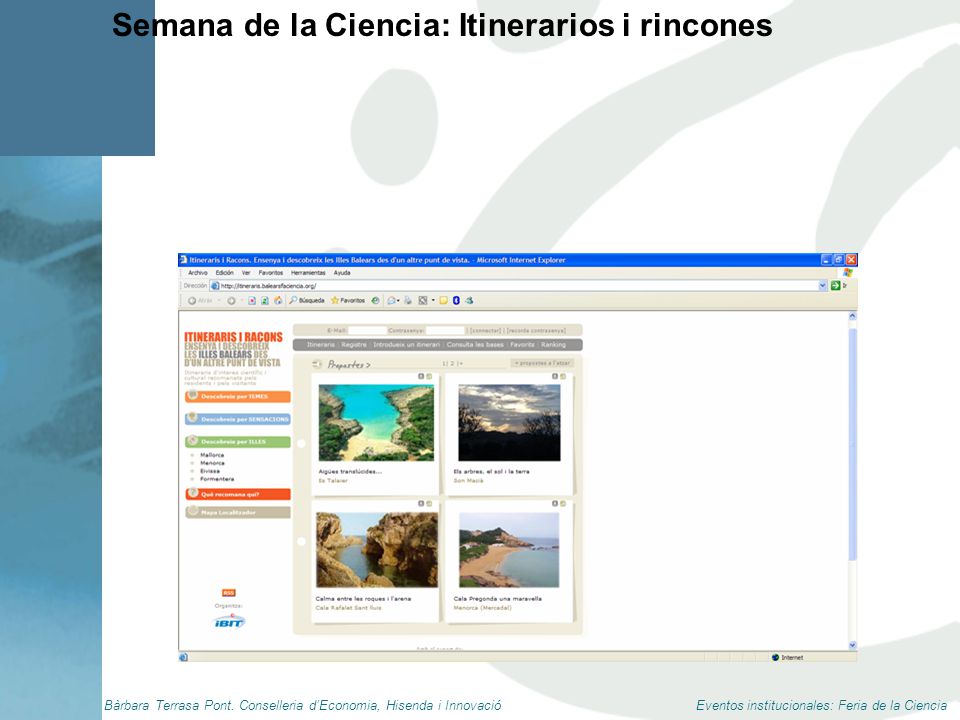The height and width of the screenshot is (720, 960).
Task: Click the recorda contrasenya link
Action: (x=535, y=331)
